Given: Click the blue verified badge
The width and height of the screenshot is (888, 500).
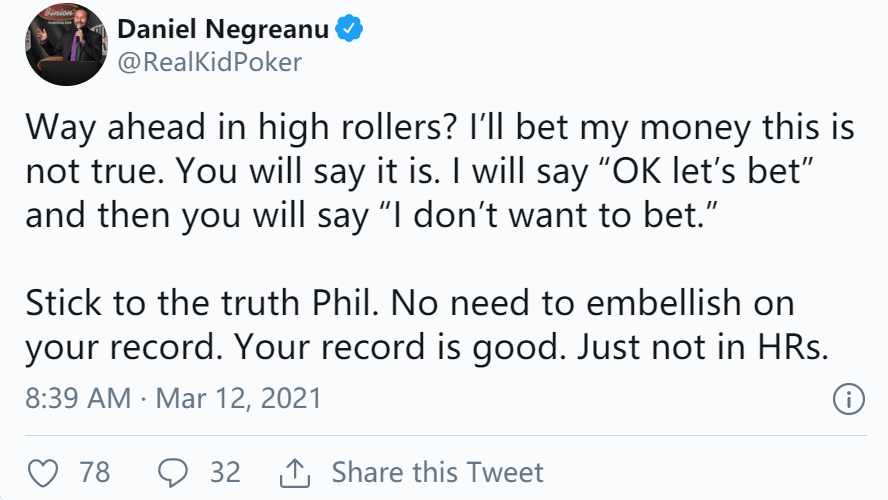Looking at the screenshot, I should 349,28.
